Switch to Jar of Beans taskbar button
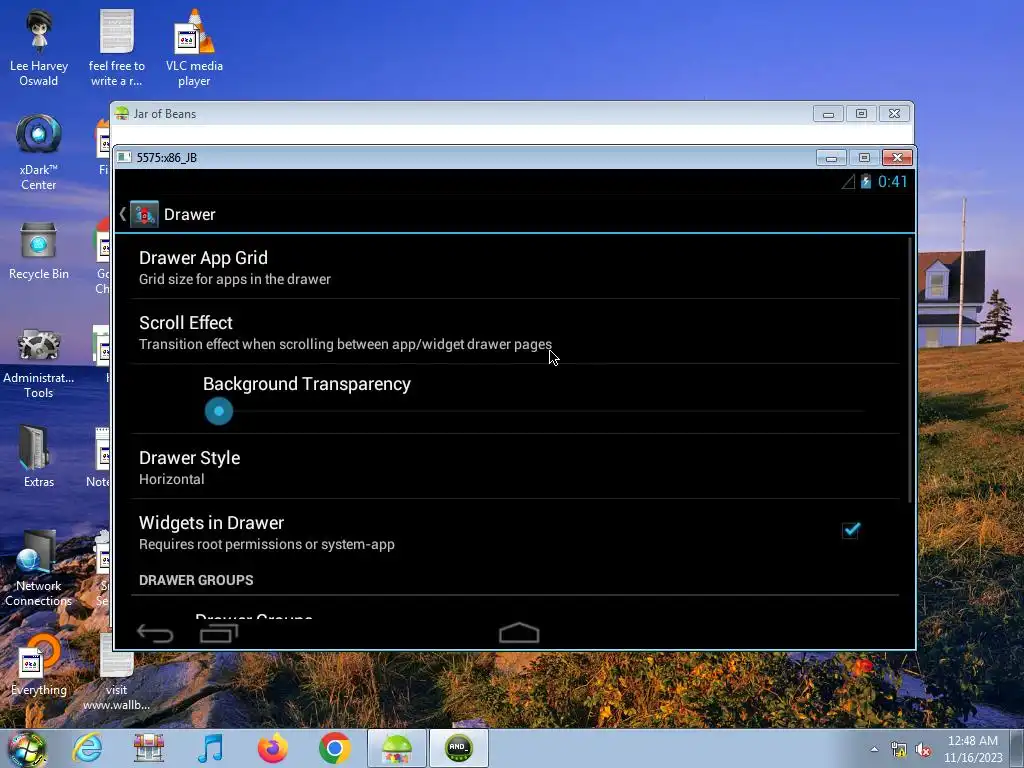This screenshot has height=768, width=1024. pos(396,748)
